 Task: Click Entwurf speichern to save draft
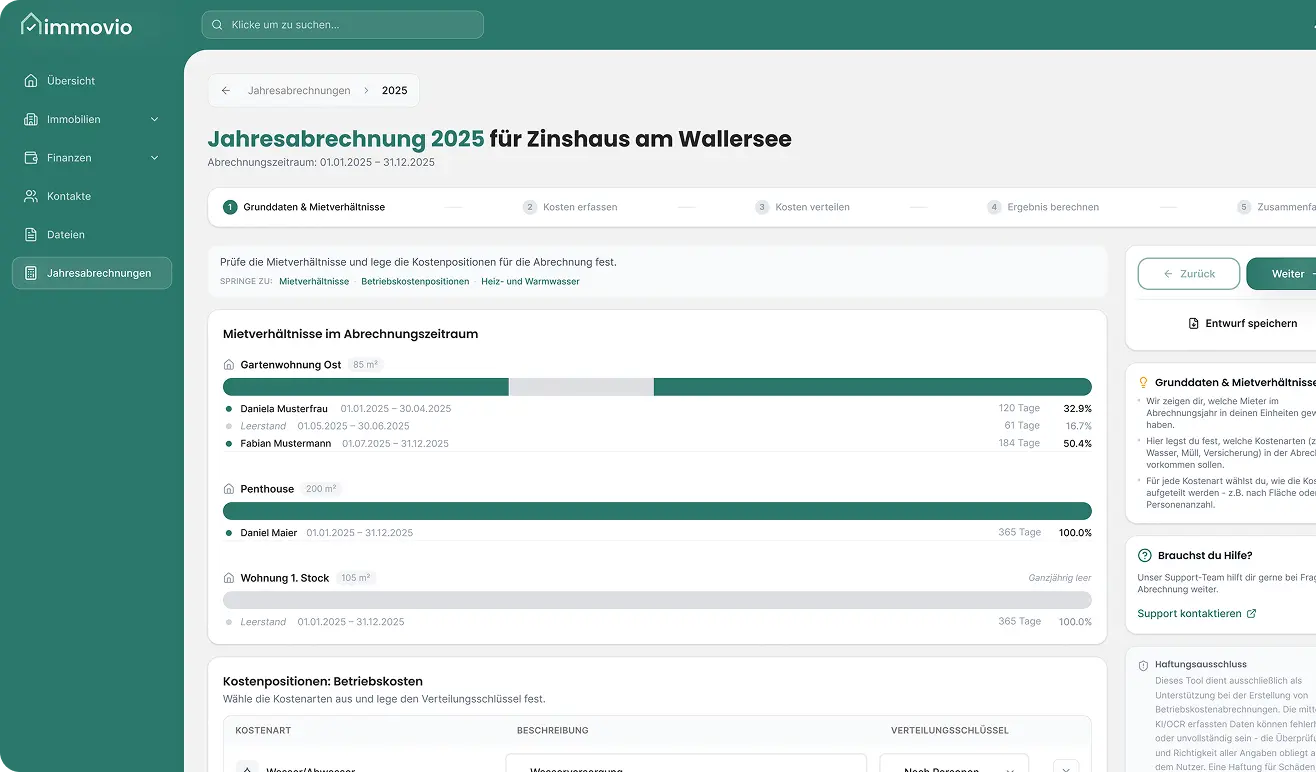(x=1241, y=323)
